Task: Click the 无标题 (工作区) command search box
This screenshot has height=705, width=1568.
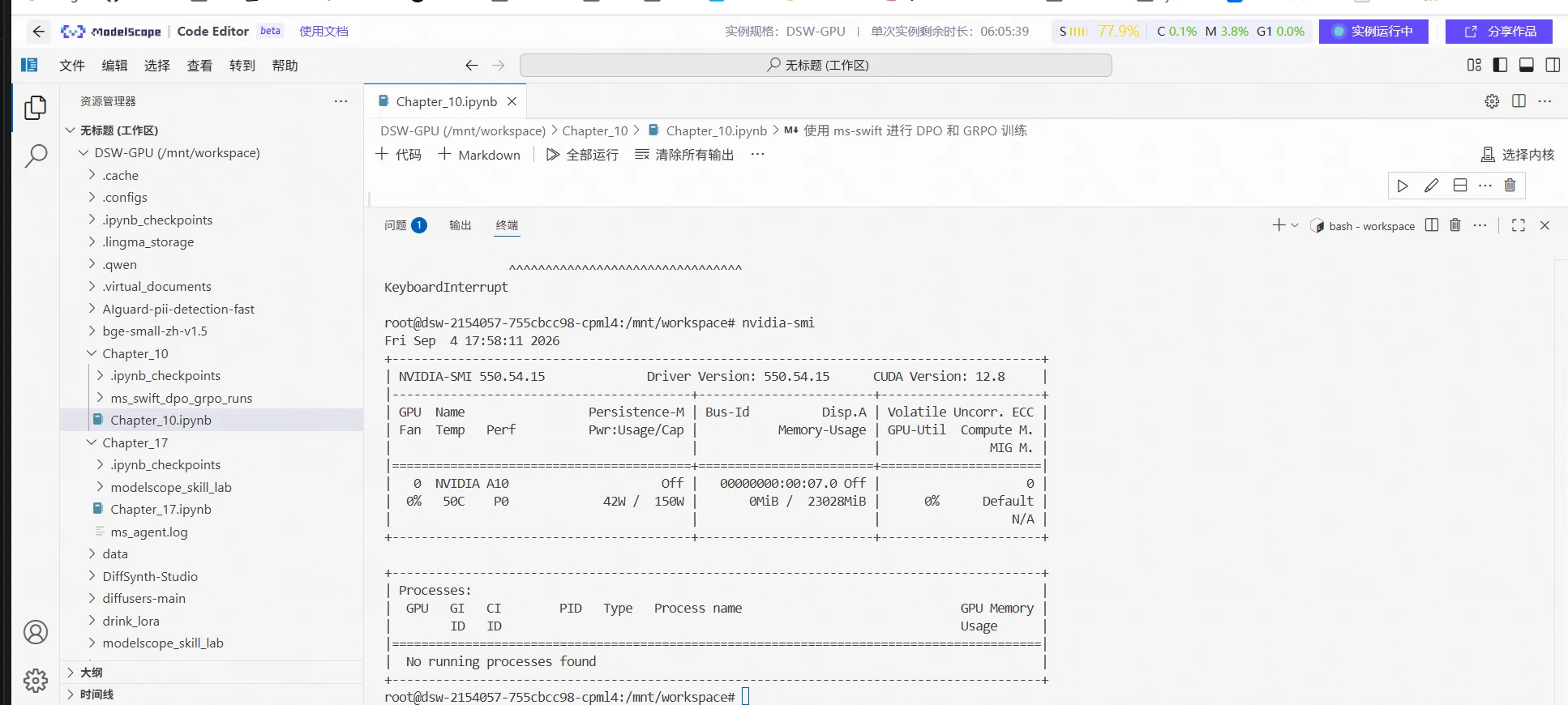Action: (816, 66)
